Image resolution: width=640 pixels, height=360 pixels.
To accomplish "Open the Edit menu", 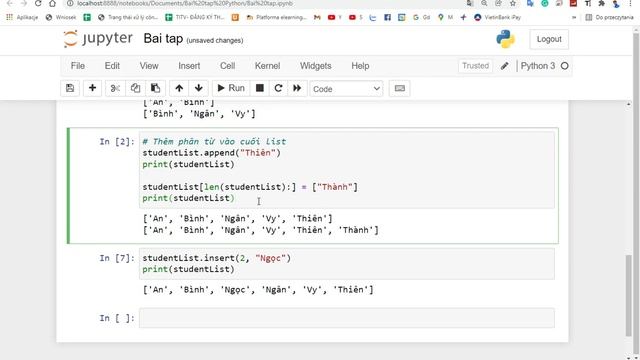I will click(x=112, y=66).
